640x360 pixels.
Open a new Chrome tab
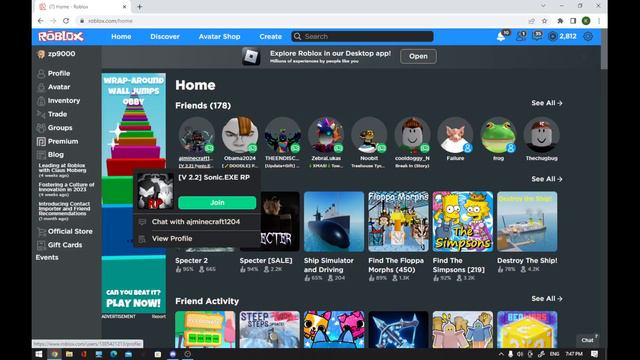point(140,7)
